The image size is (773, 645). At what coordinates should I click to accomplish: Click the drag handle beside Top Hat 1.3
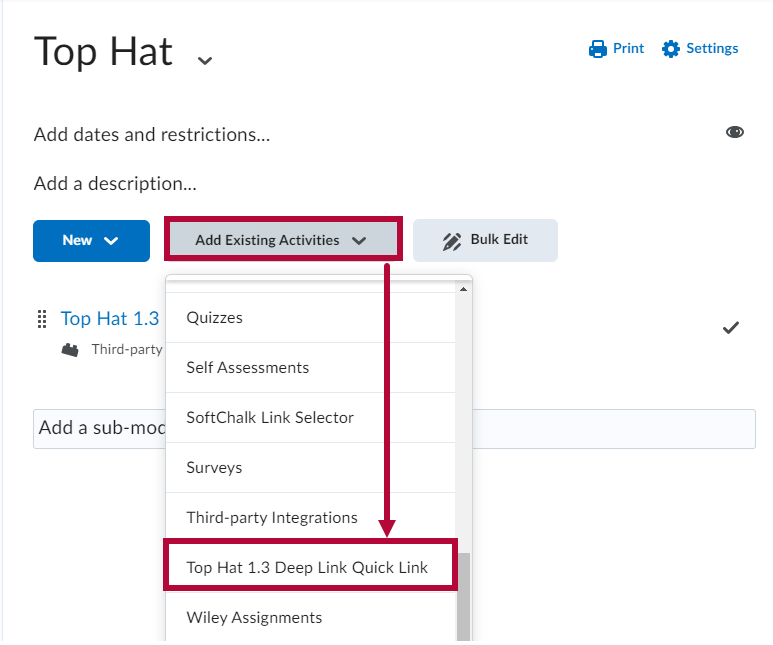(42, 319)
